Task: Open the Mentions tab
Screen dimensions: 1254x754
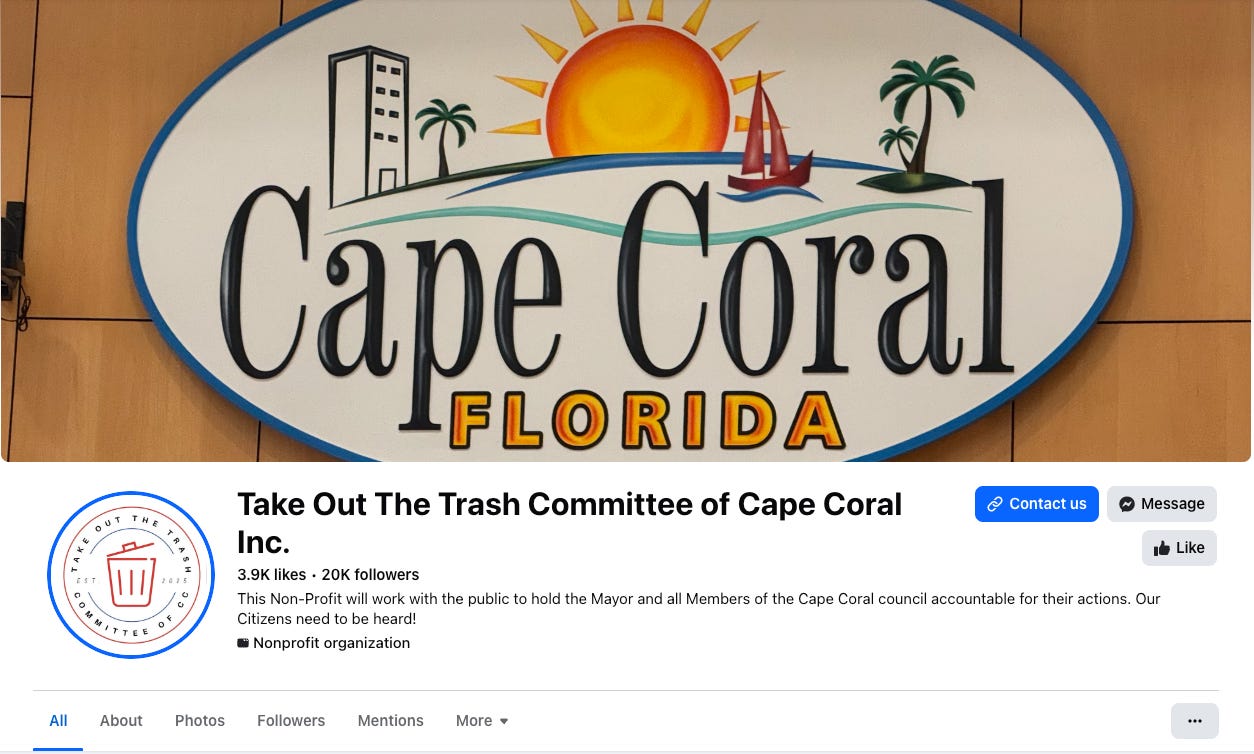Action: coord(391,720)
